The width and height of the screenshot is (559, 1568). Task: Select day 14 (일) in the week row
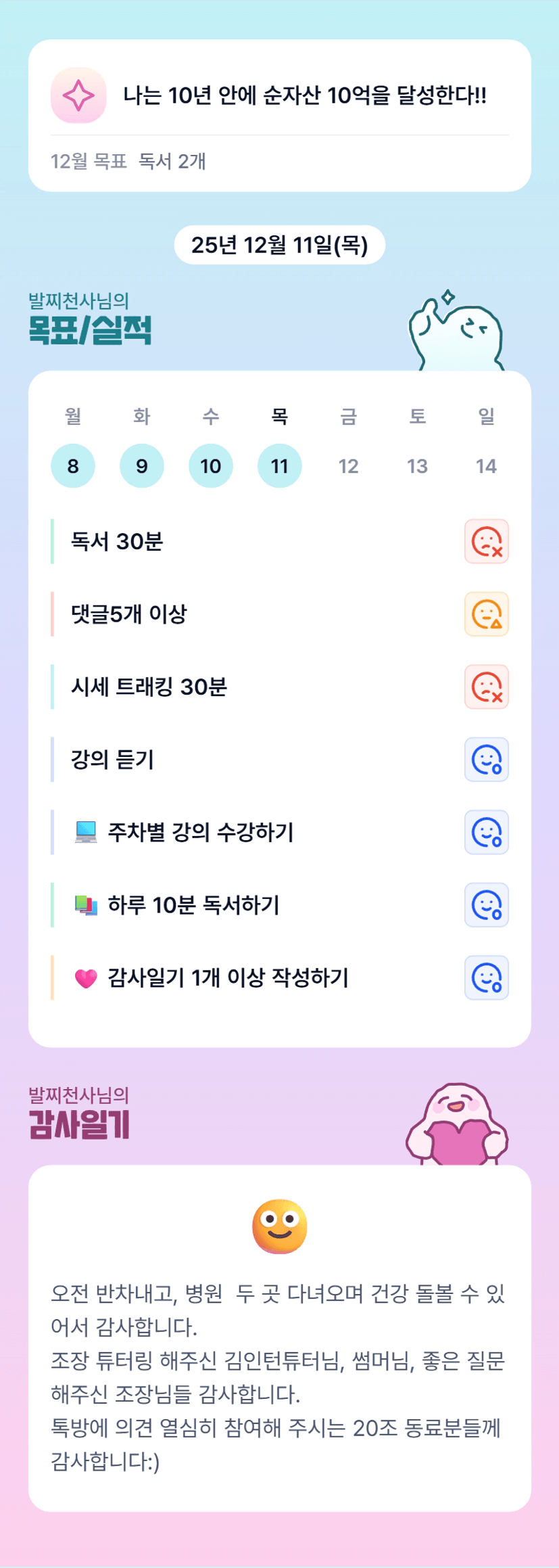[x=486, y=466]
